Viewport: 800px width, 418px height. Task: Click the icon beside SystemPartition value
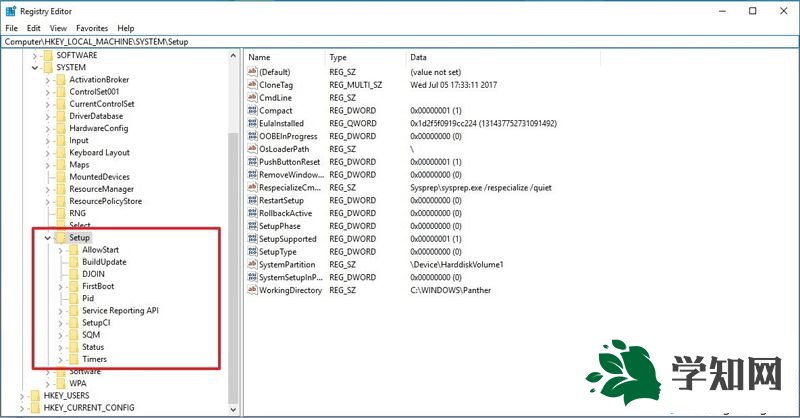tap(252, 264)
